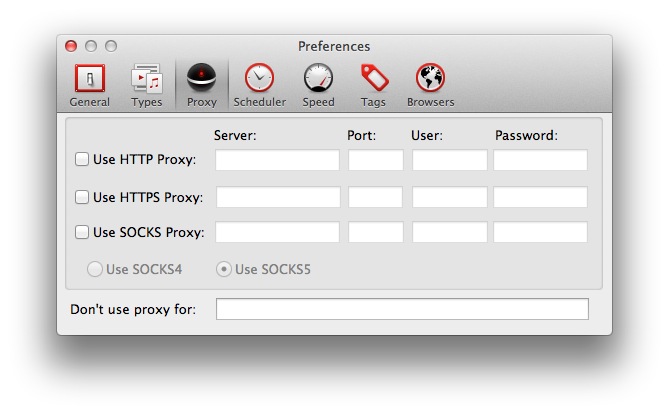Open the Tags preferences icon

pyautogui.click(x=373, y=79)
